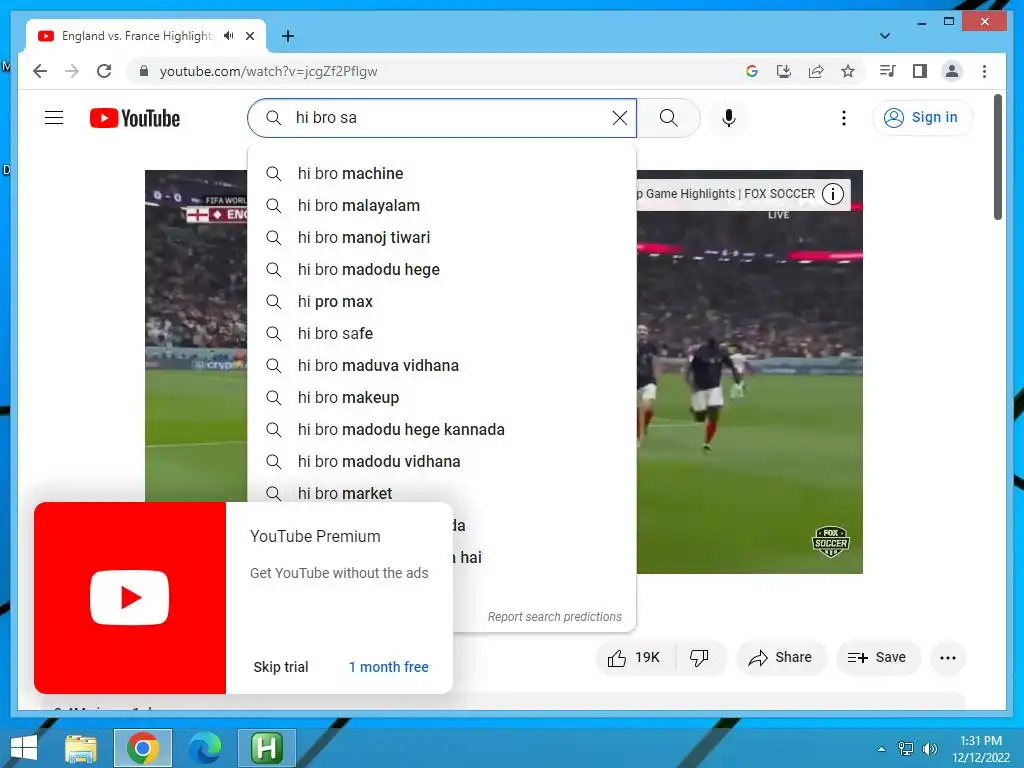
Task: Click '1 month free' Premium offer
Action: pyautogui.click(x=389, y=667)
